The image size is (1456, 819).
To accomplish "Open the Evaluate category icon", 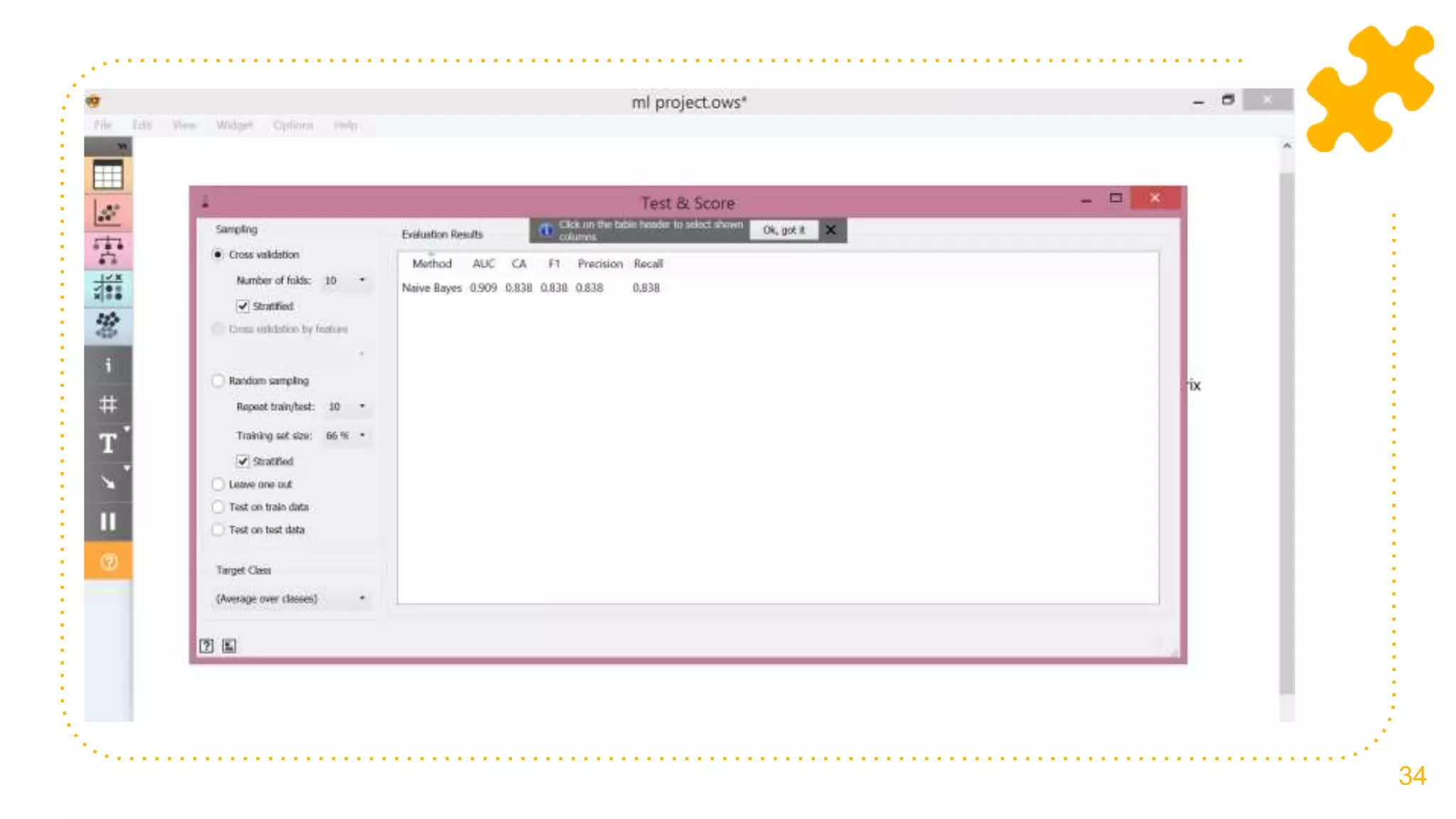I will pyautogui.click(x=108, y=288).
